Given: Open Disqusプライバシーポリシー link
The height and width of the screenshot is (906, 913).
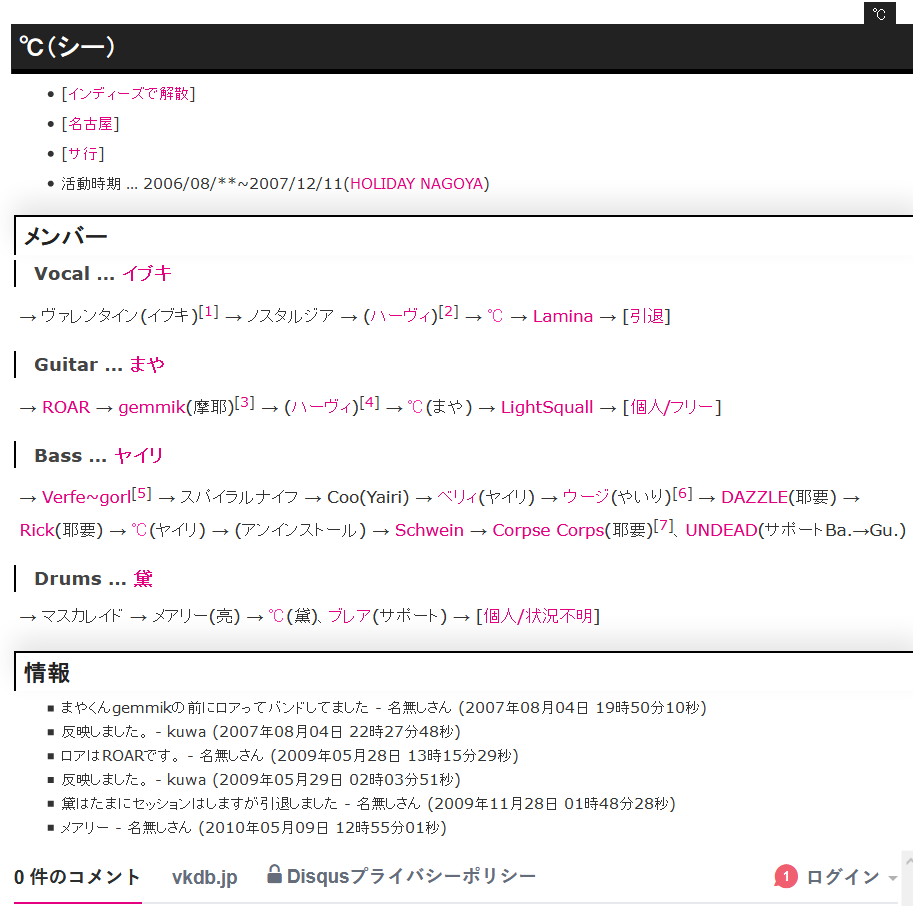Looking at the screenshot, I should tap(411, 876).
